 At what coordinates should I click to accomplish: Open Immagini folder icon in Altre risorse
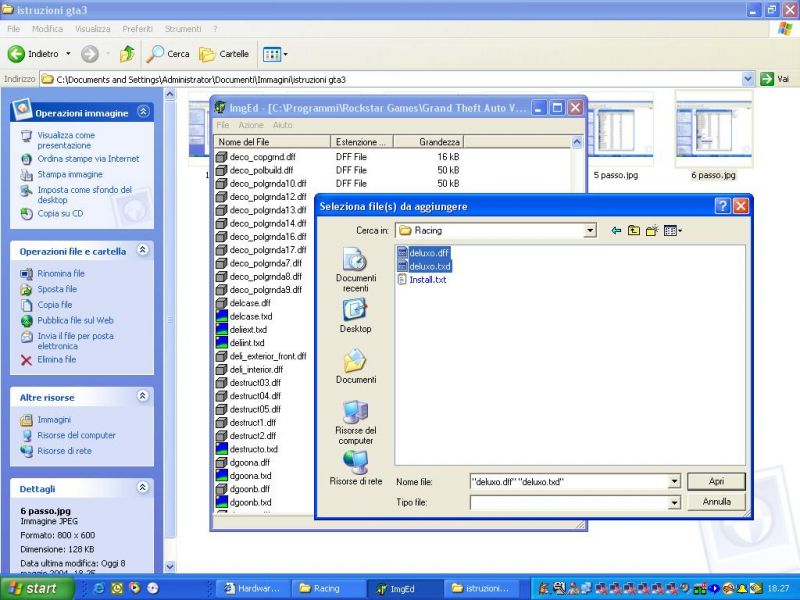[x=26, y=420]
